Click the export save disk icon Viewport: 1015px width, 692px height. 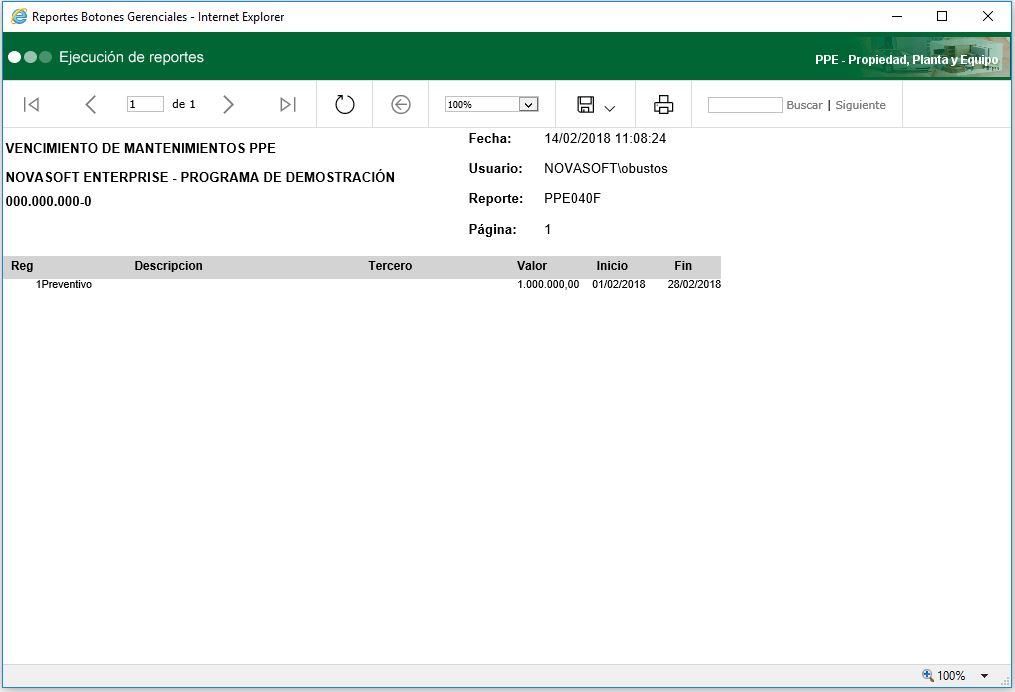point(586,104)
